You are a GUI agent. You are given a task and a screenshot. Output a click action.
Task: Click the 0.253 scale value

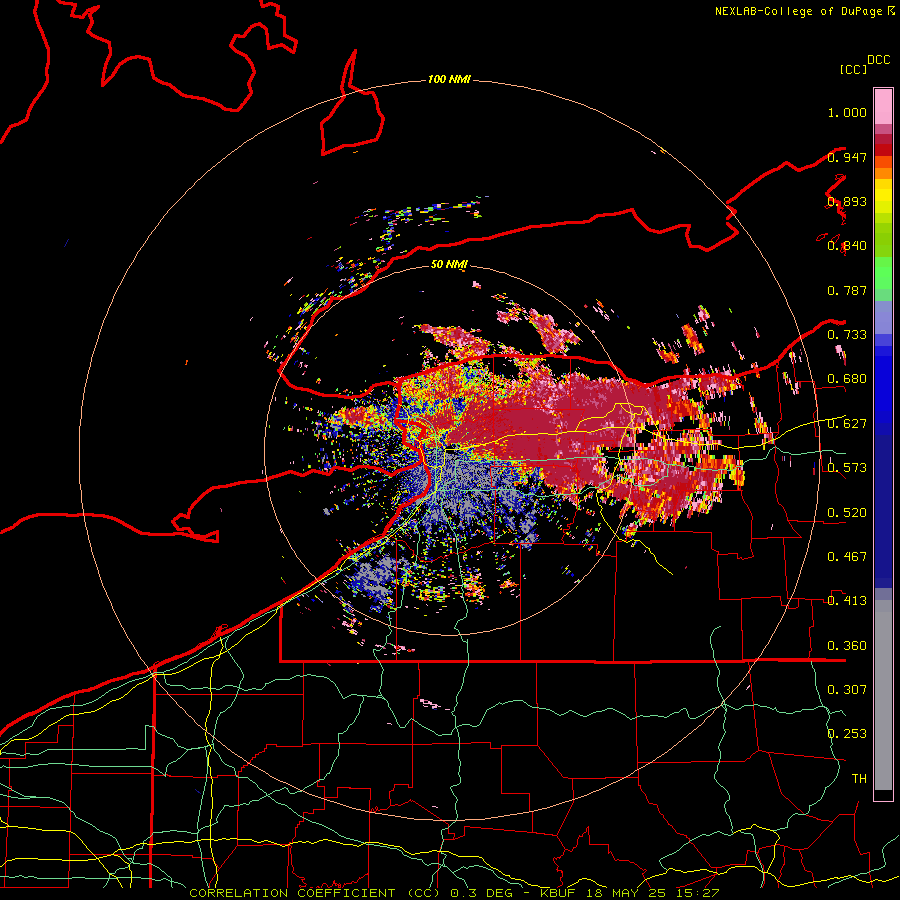[x=847, y=734]
